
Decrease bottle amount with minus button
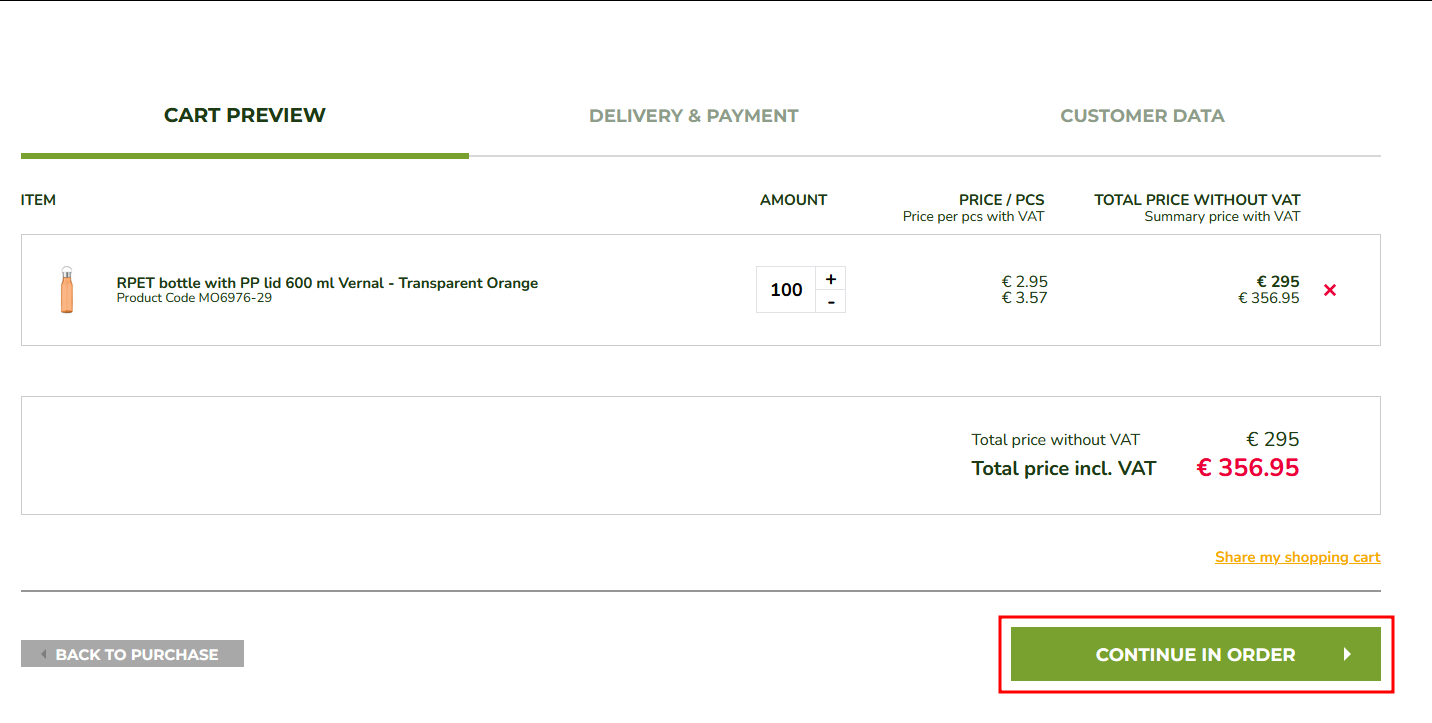(x=830, y=302)
